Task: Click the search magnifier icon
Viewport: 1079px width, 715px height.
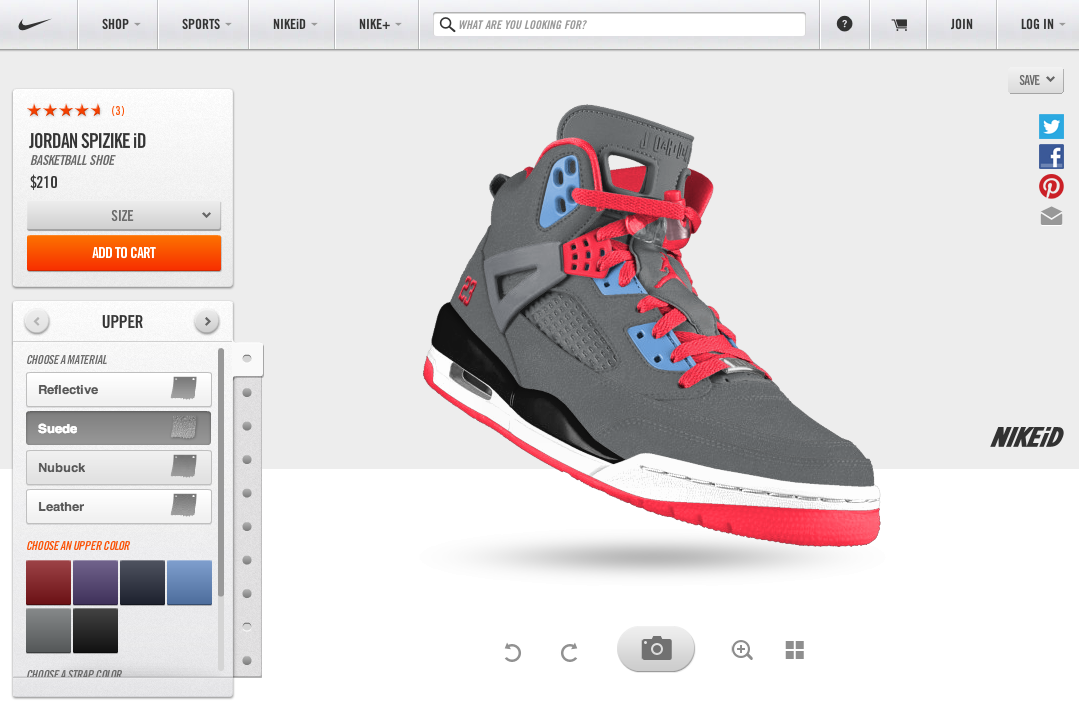Action: pos(447,25)
